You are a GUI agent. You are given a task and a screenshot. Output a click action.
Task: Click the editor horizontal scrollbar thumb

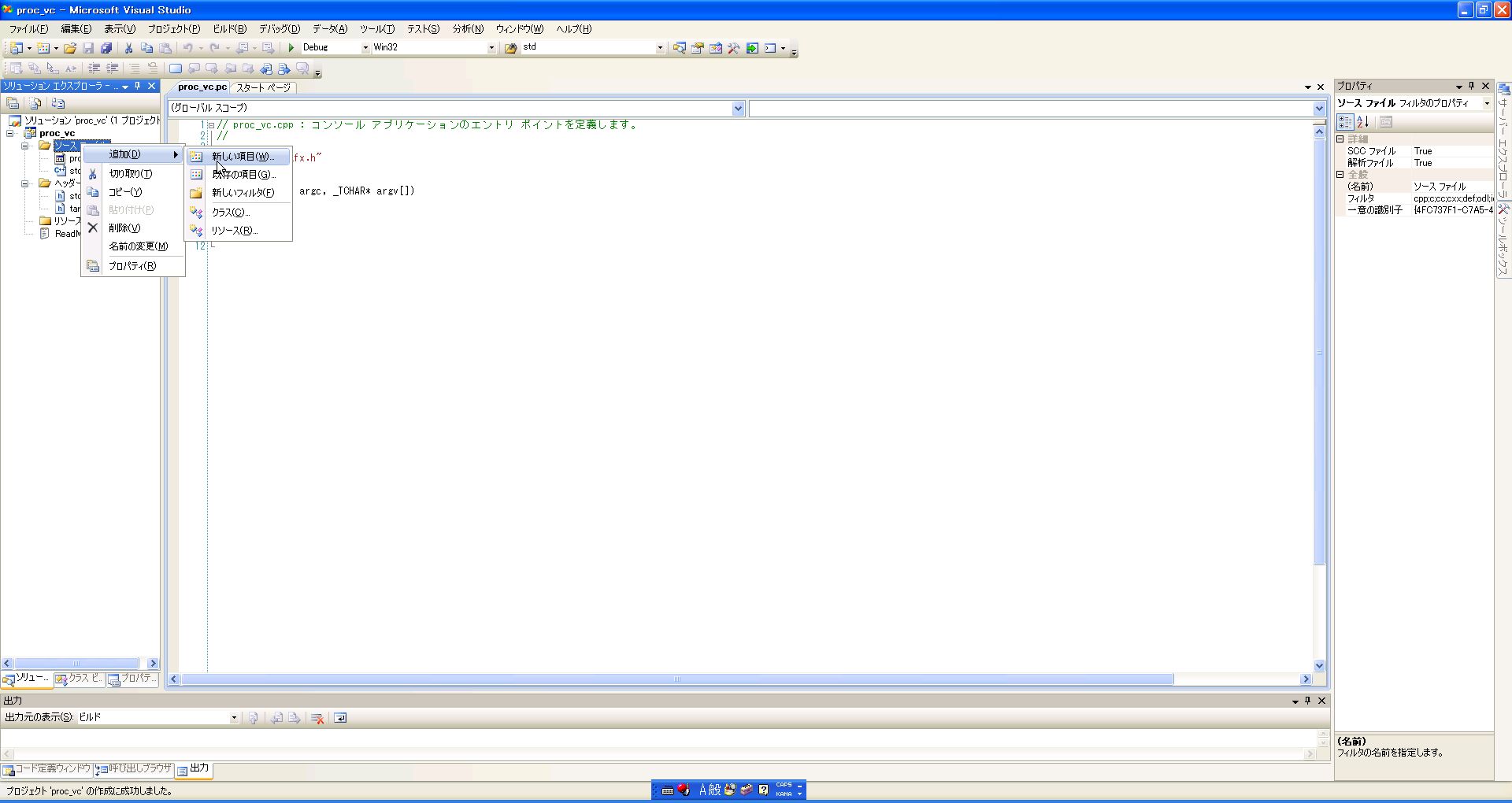(677, 679)
